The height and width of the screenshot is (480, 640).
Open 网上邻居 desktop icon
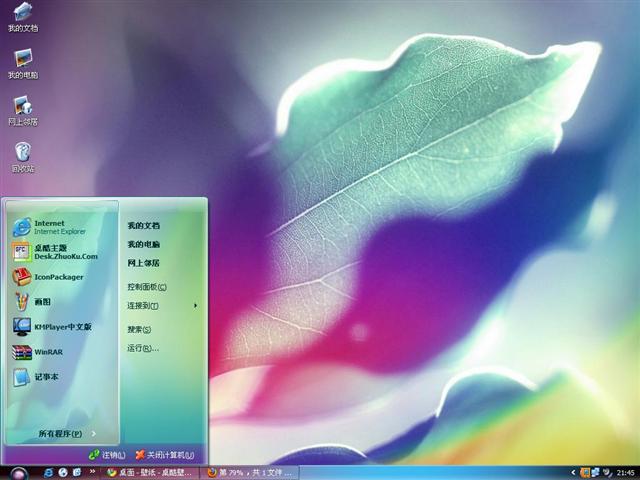(x=22, y=109)
